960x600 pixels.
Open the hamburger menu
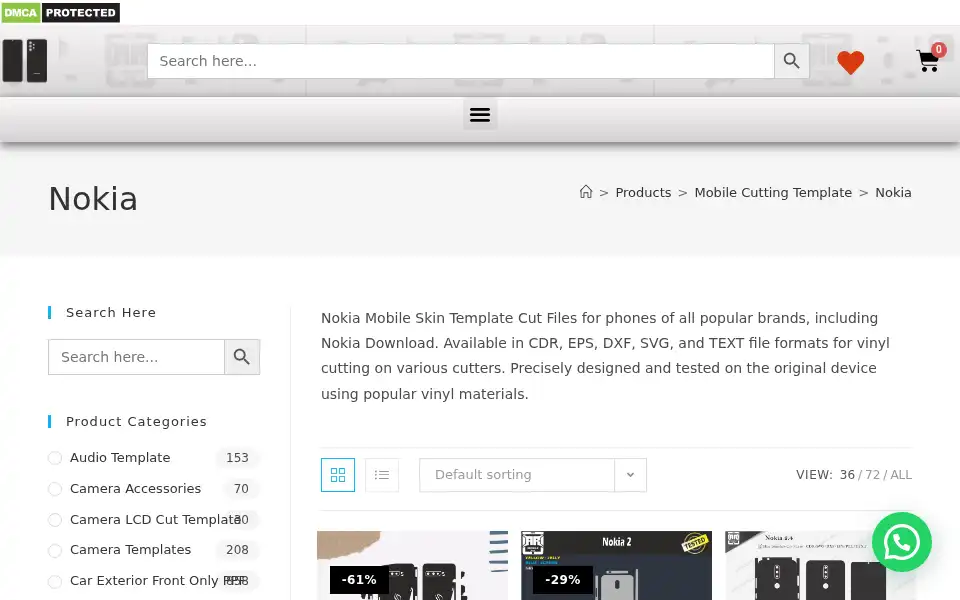480,114
